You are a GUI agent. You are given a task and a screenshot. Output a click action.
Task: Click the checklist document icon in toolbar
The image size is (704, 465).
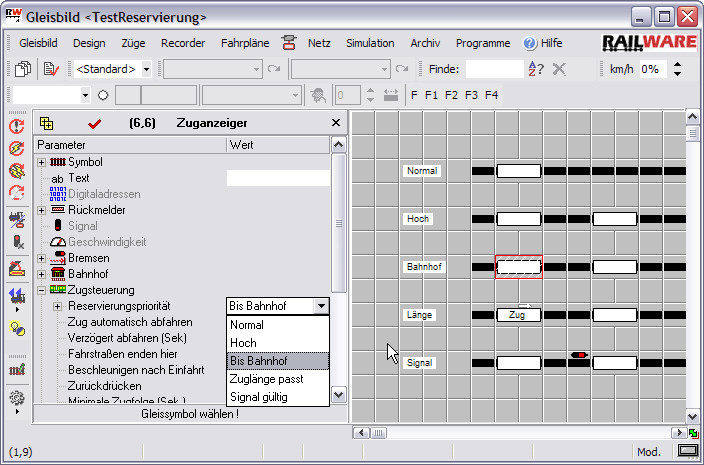point(51,69)
